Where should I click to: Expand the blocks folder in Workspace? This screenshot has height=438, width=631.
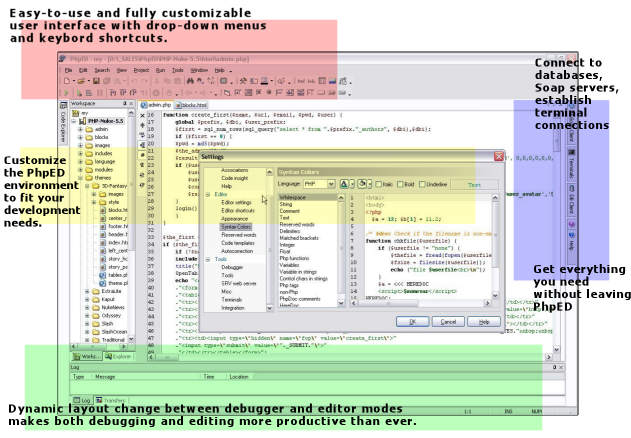click(x=80, y=137)
